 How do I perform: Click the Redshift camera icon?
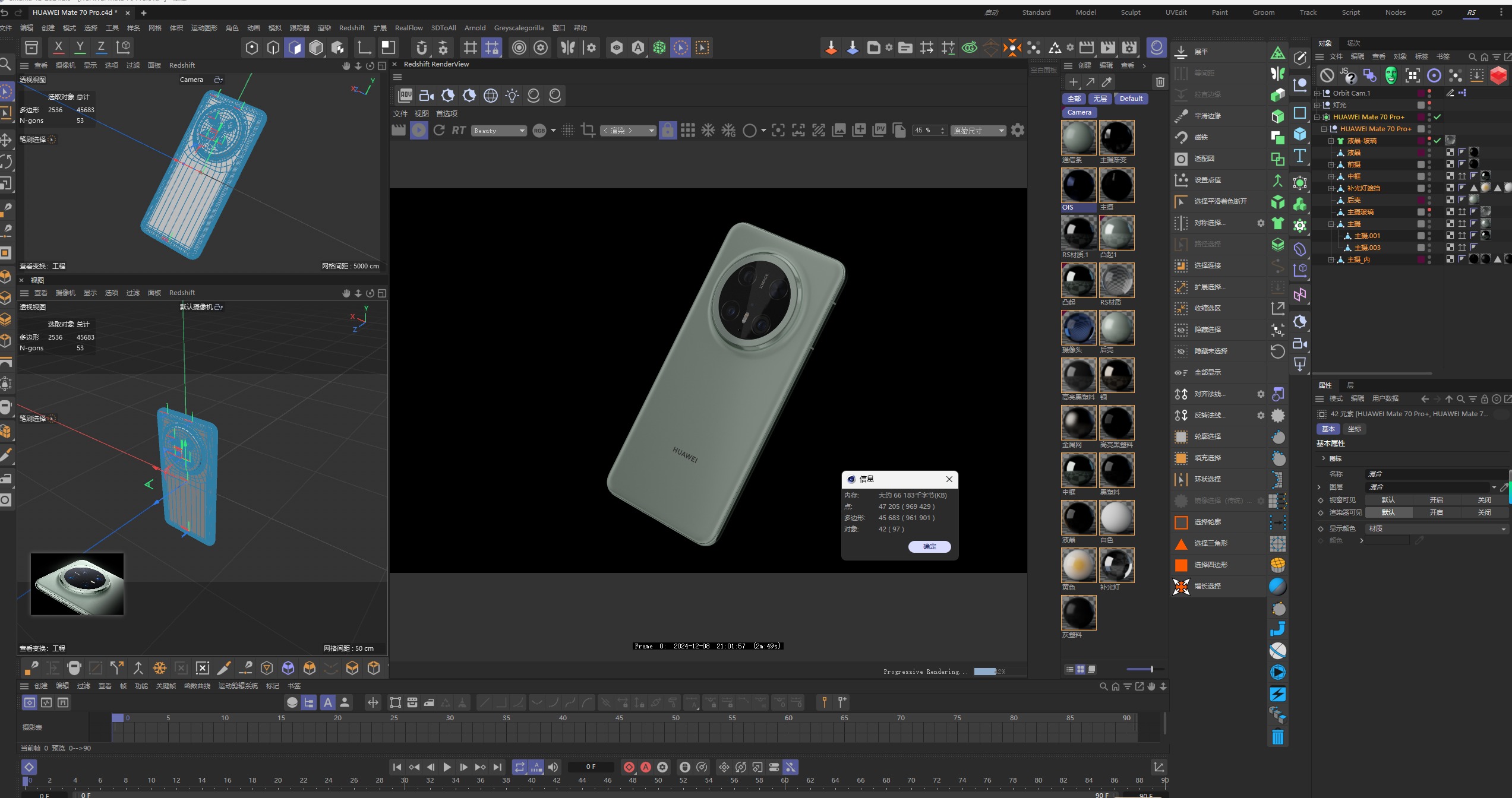[x=427, y=95]
